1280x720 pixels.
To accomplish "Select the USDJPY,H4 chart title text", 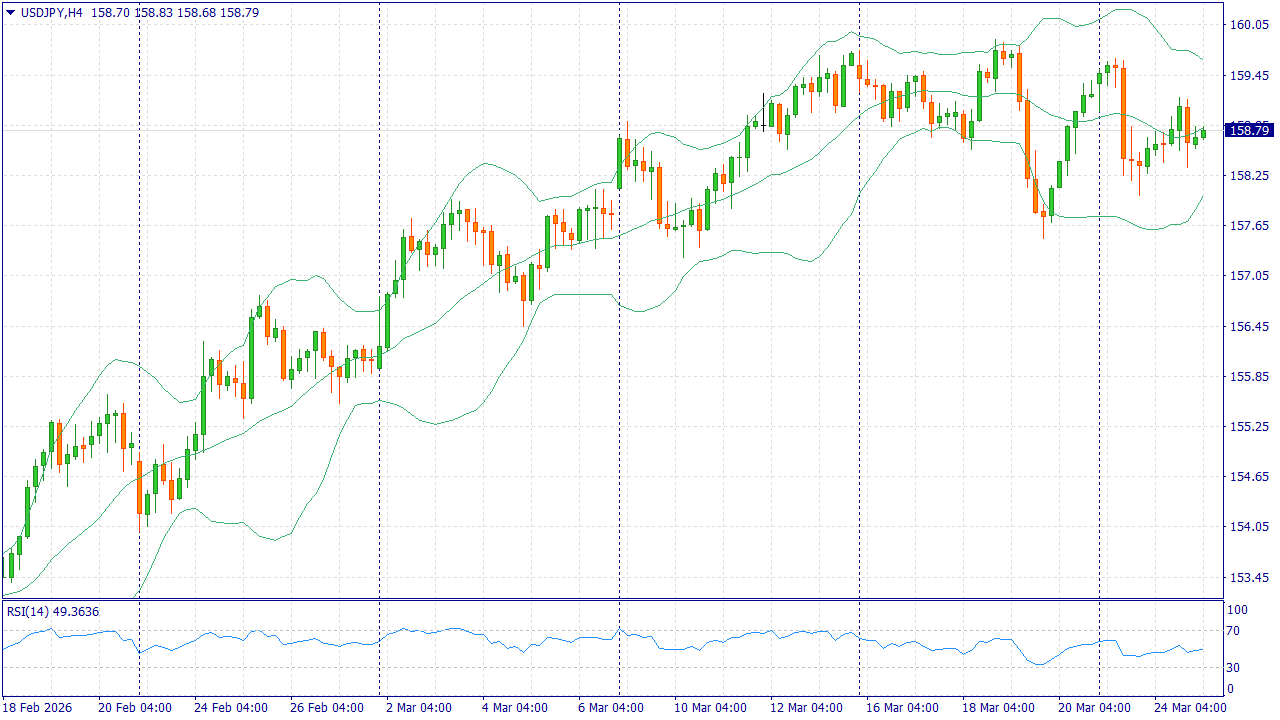I will 51,13.
